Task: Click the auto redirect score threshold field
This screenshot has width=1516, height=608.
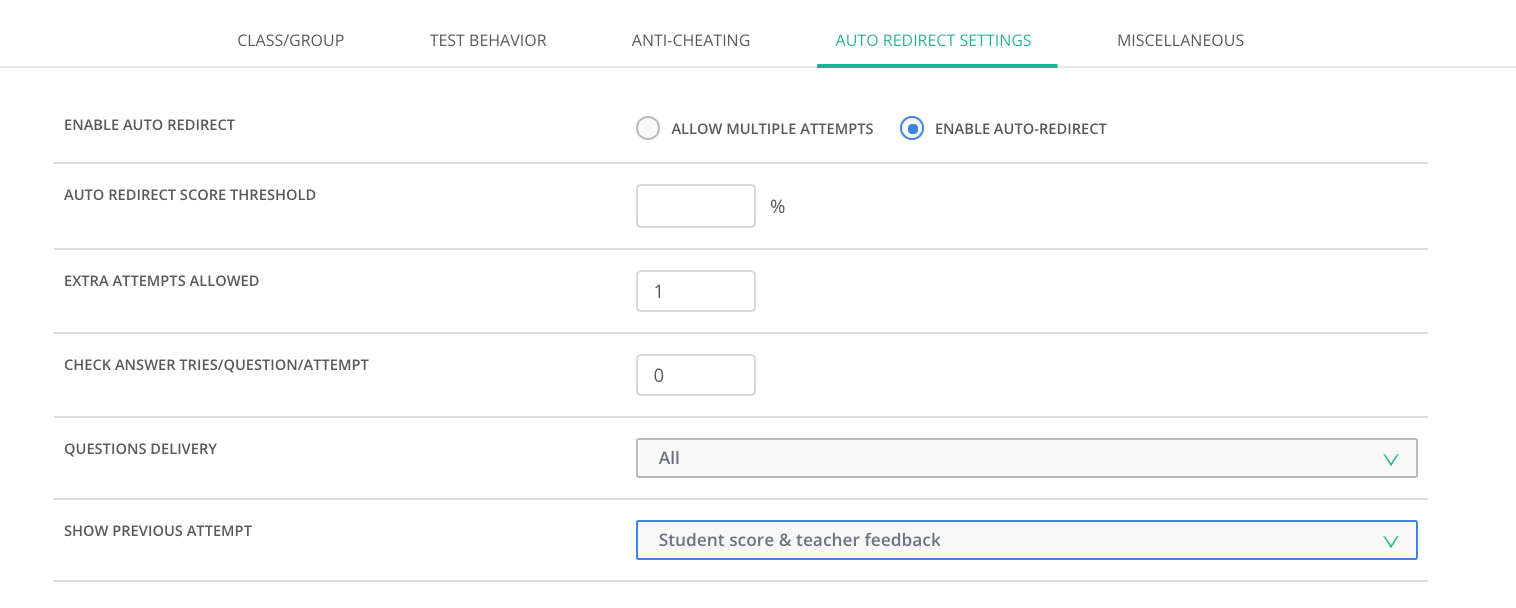Action: (x=695, y=206)
